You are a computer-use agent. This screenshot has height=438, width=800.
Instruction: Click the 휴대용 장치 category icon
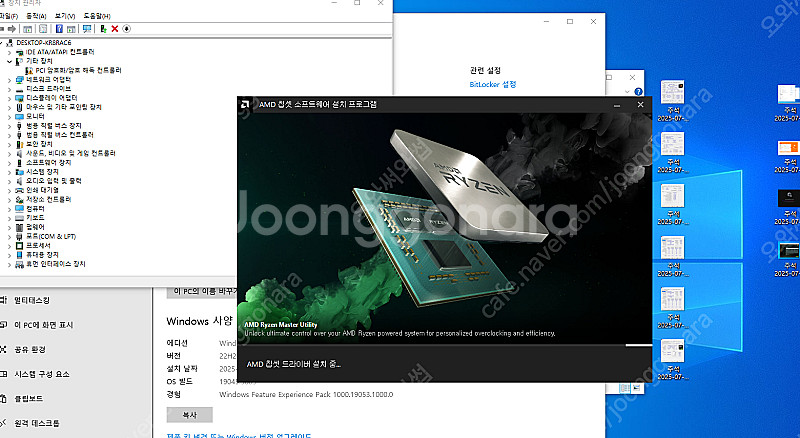(x=19, y=255)
